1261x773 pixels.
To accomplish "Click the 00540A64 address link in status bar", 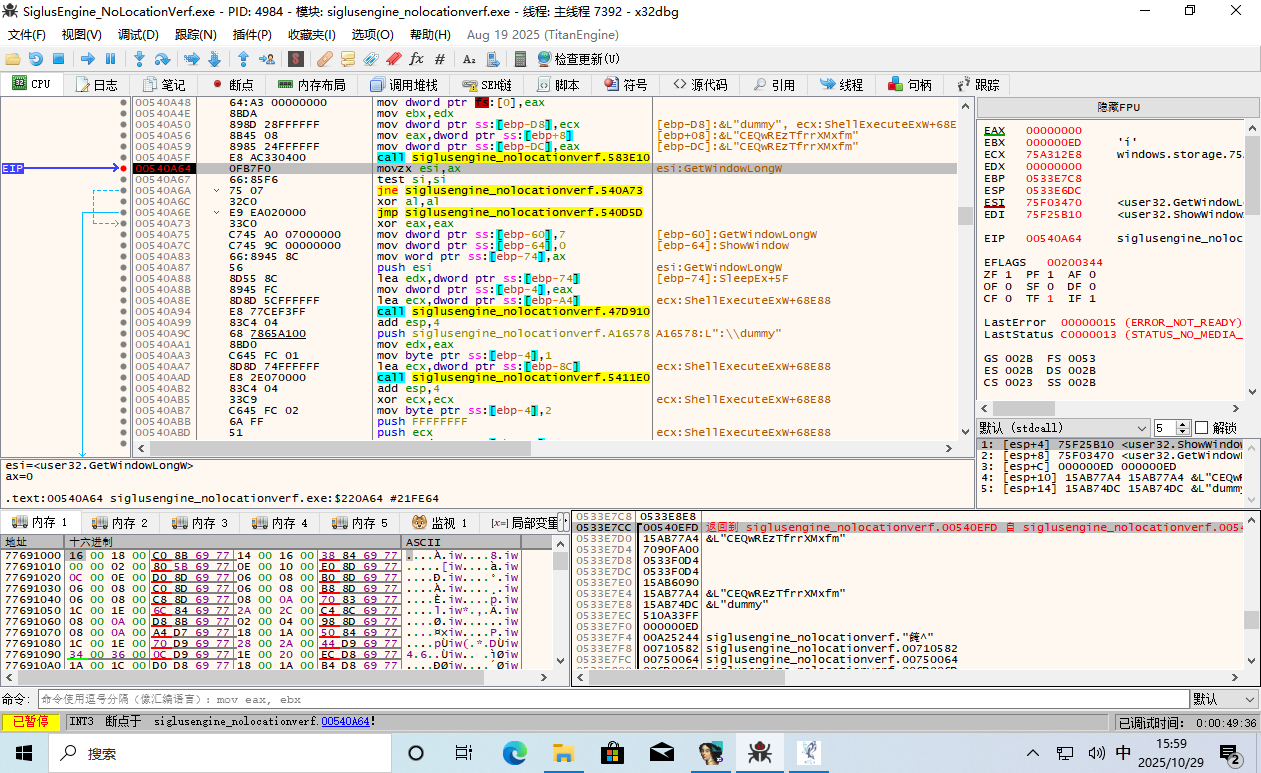I will [x=345, y=721].
